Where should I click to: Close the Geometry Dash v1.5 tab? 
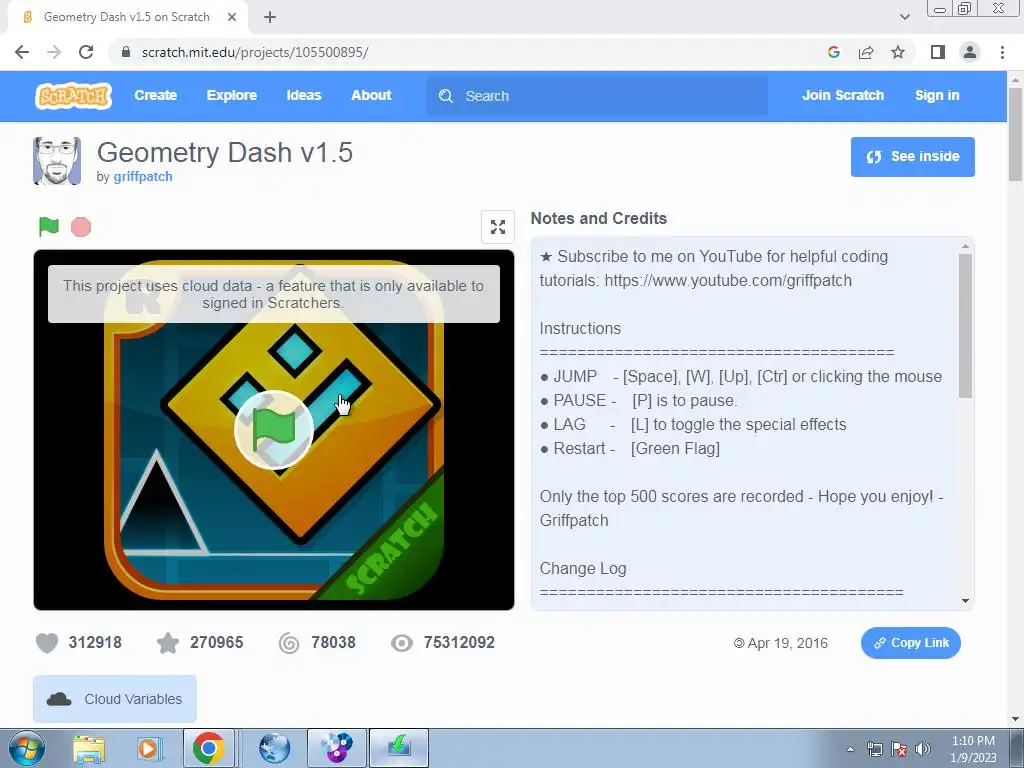click(x=232, y=18)
